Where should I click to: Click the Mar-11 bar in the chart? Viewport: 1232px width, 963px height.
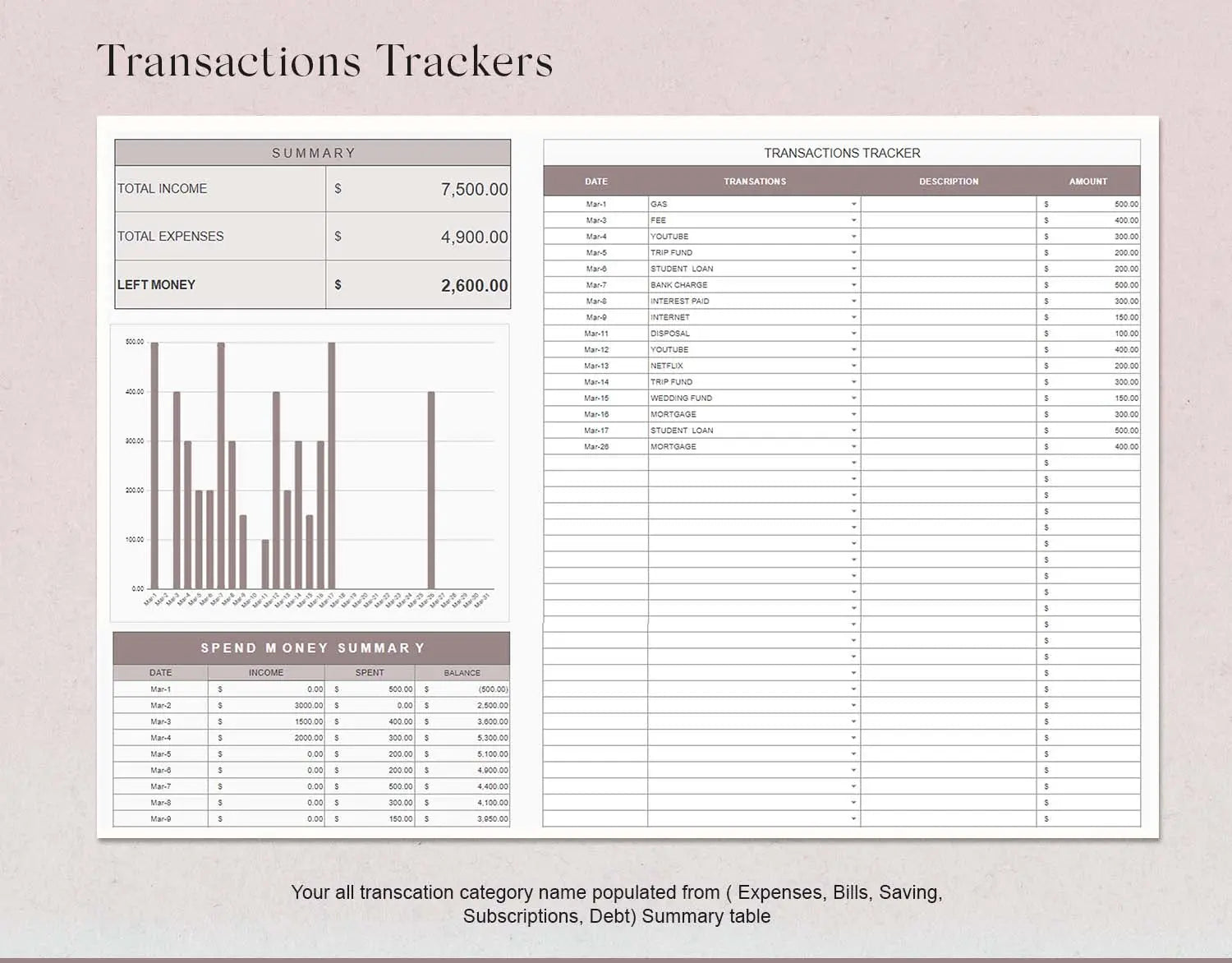[x=265, y=564]
